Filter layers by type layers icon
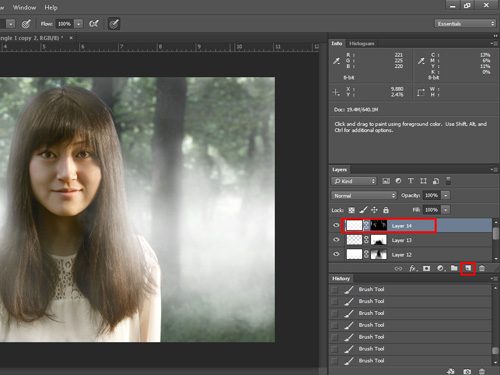 coord(411,181)
